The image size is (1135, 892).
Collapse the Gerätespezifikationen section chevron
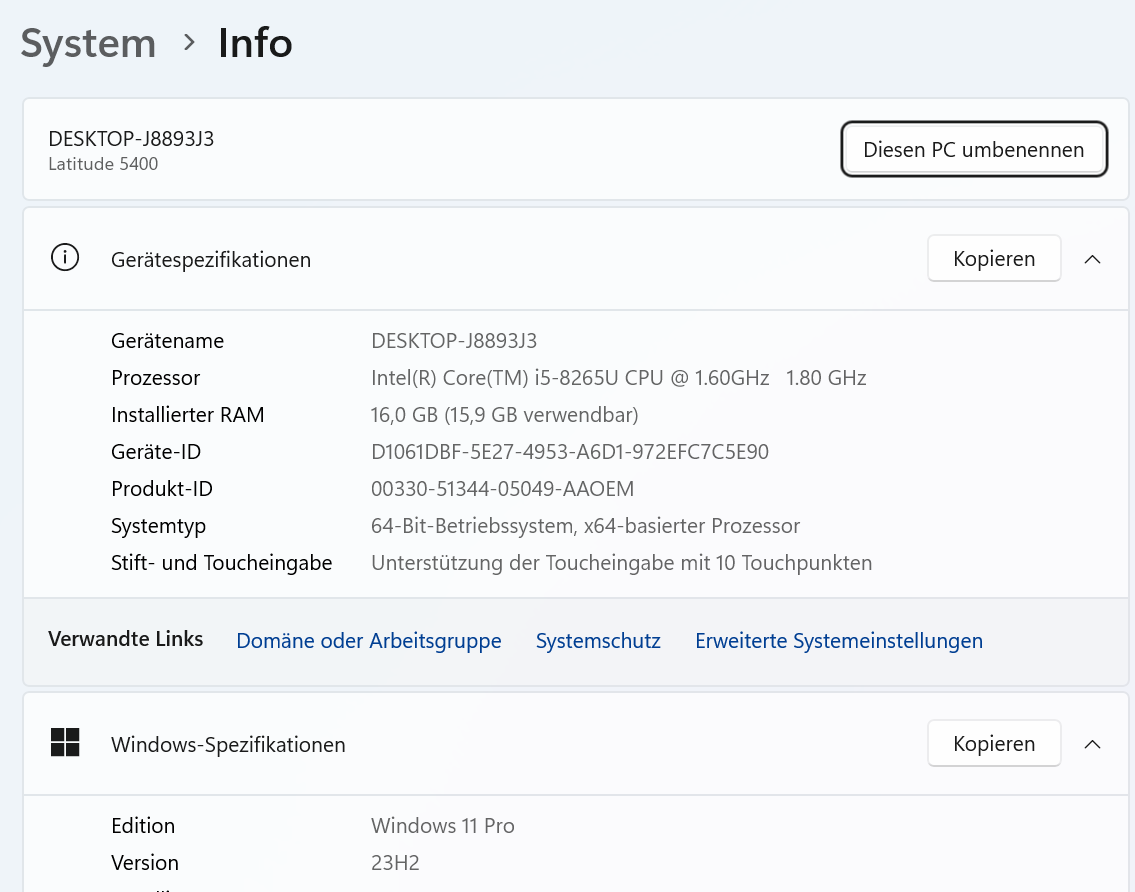tap(1092, 259)
